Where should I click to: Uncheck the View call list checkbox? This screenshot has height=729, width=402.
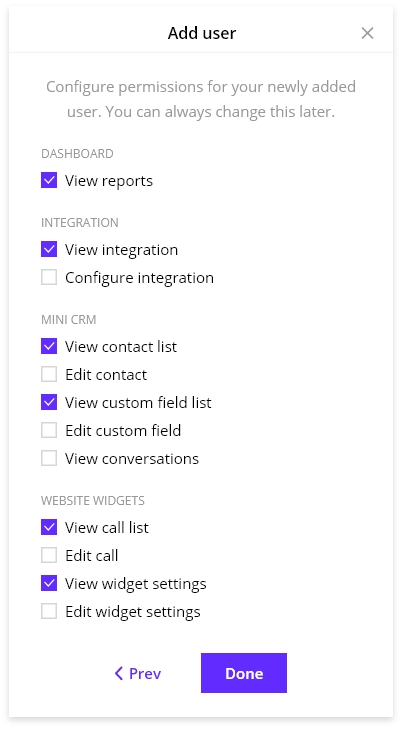pos(49,527)
